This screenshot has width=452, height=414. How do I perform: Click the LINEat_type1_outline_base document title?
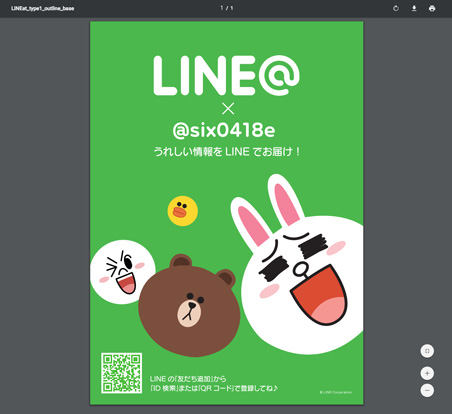click(43, 8)
